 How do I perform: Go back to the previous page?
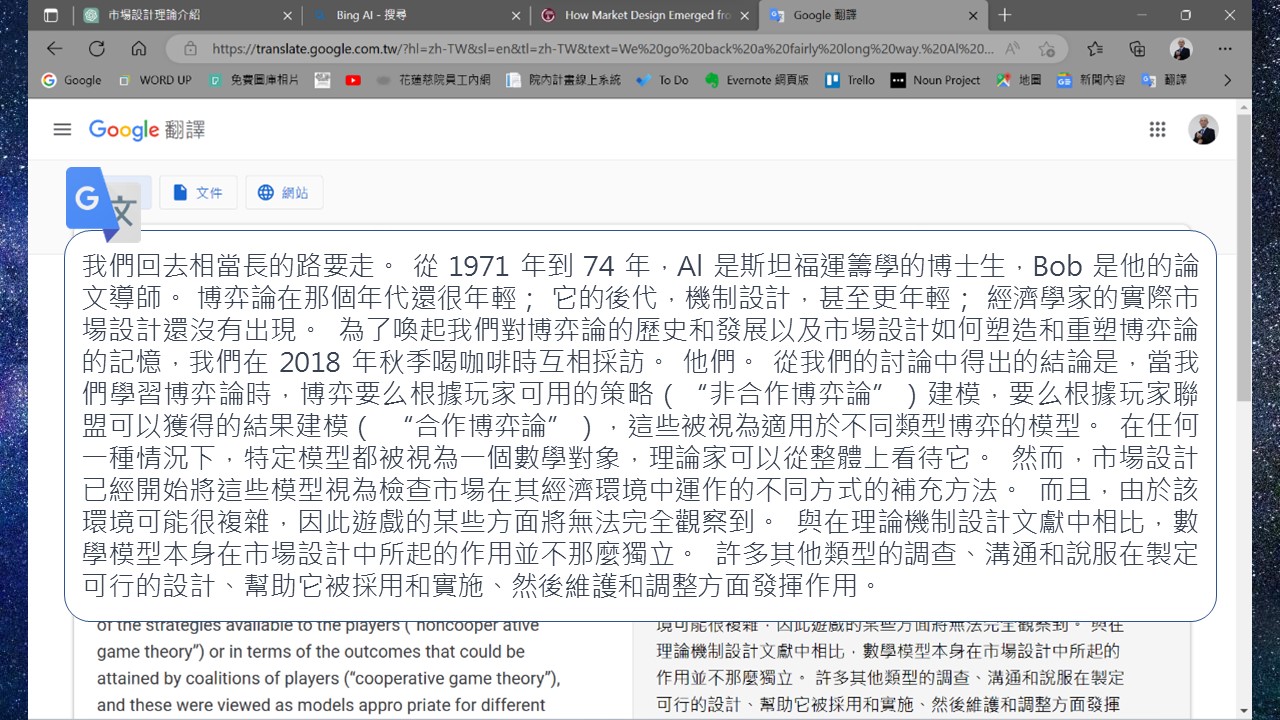coord(54,48)
